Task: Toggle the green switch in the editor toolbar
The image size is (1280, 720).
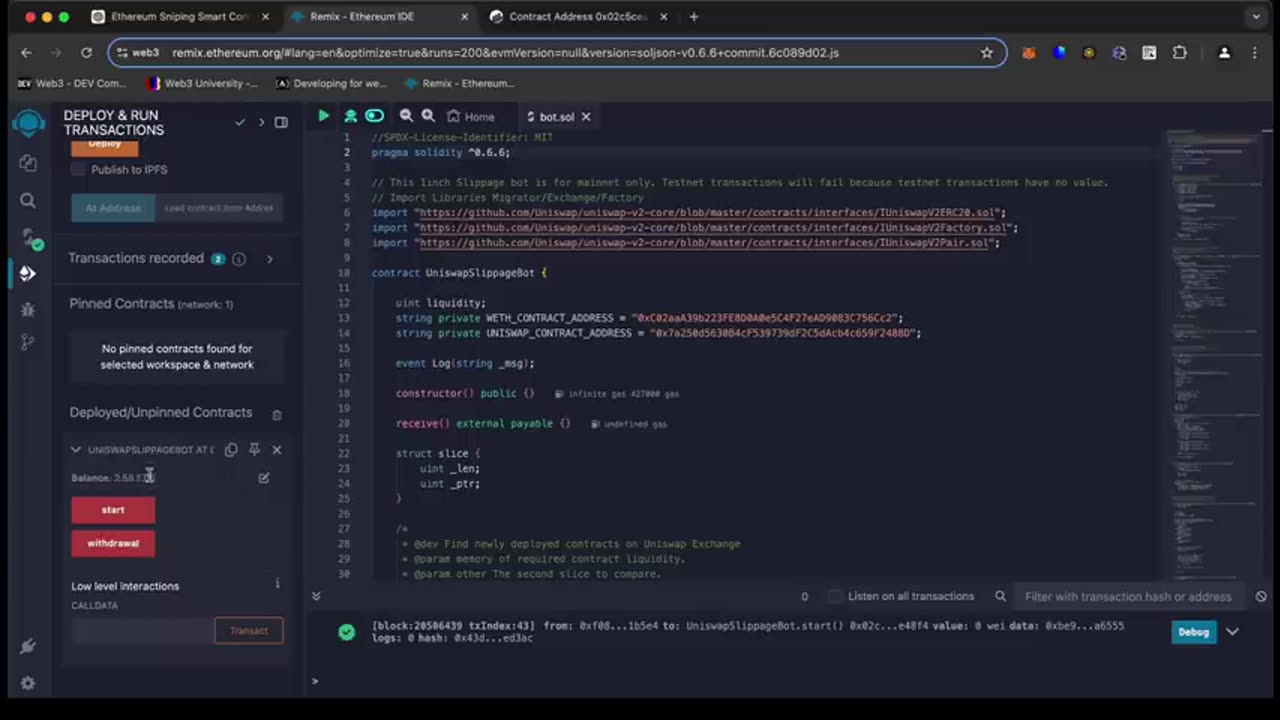Action: pos(374,116)
